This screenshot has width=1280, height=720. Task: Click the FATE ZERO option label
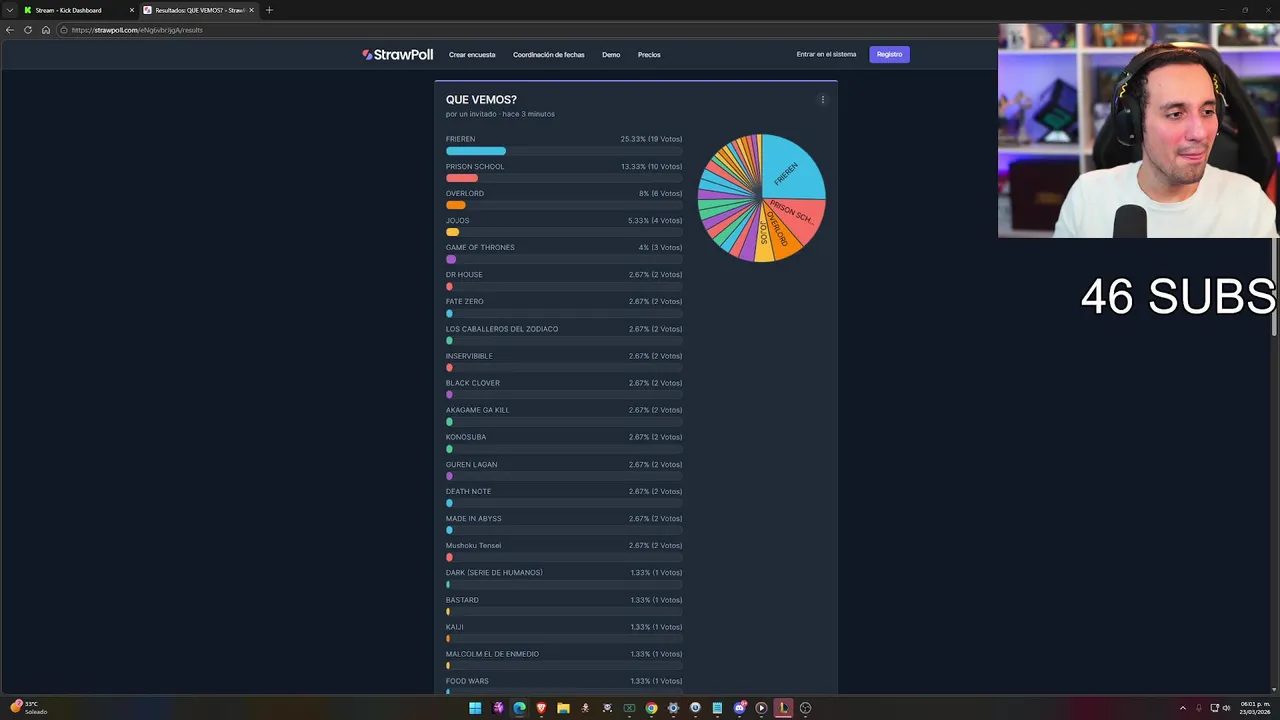[x=464, y=301]
